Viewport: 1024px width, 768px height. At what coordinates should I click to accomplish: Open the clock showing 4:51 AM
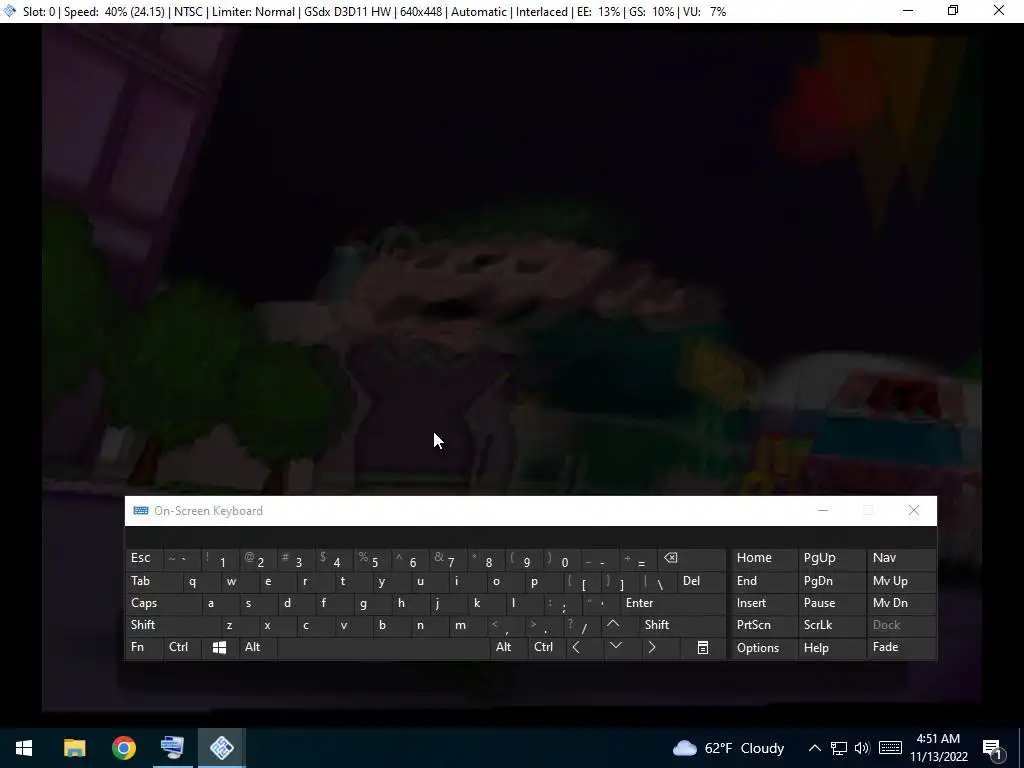click(x=938, y=748)
